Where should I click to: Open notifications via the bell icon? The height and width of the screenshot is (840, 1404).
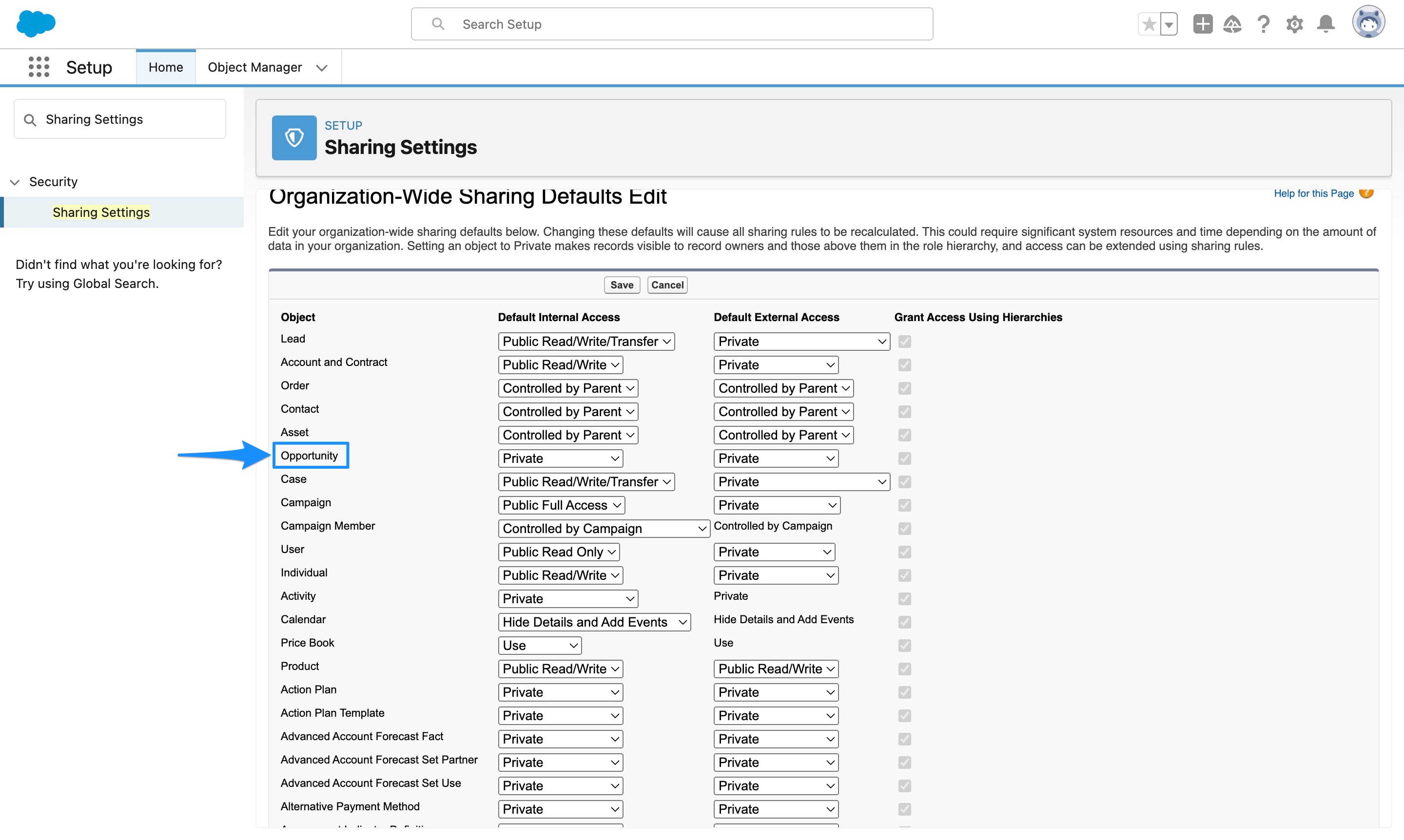[x=1326, y=24]
